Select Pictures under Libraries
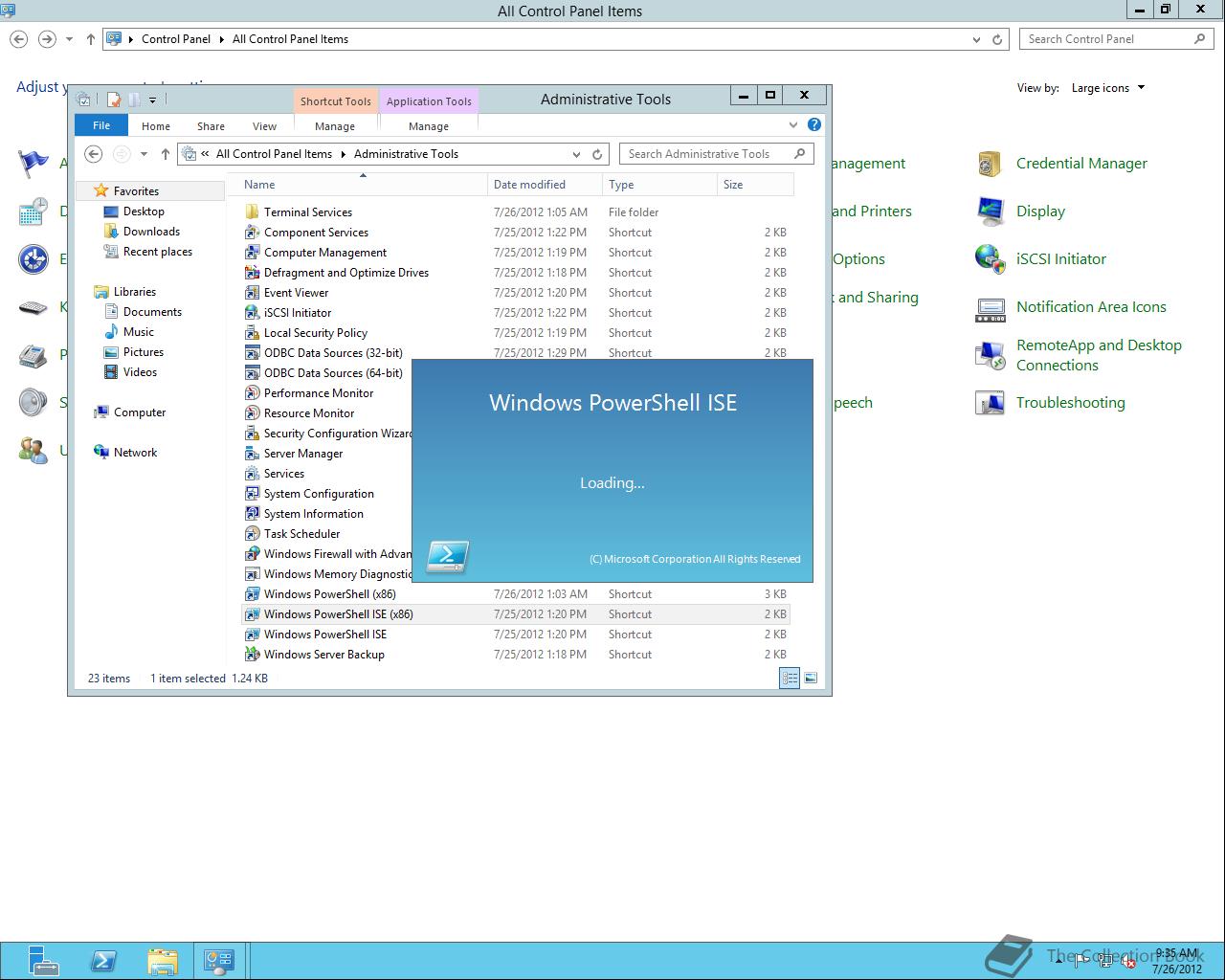Screen dimensions: 1225x980 click(x=144, y=352)
